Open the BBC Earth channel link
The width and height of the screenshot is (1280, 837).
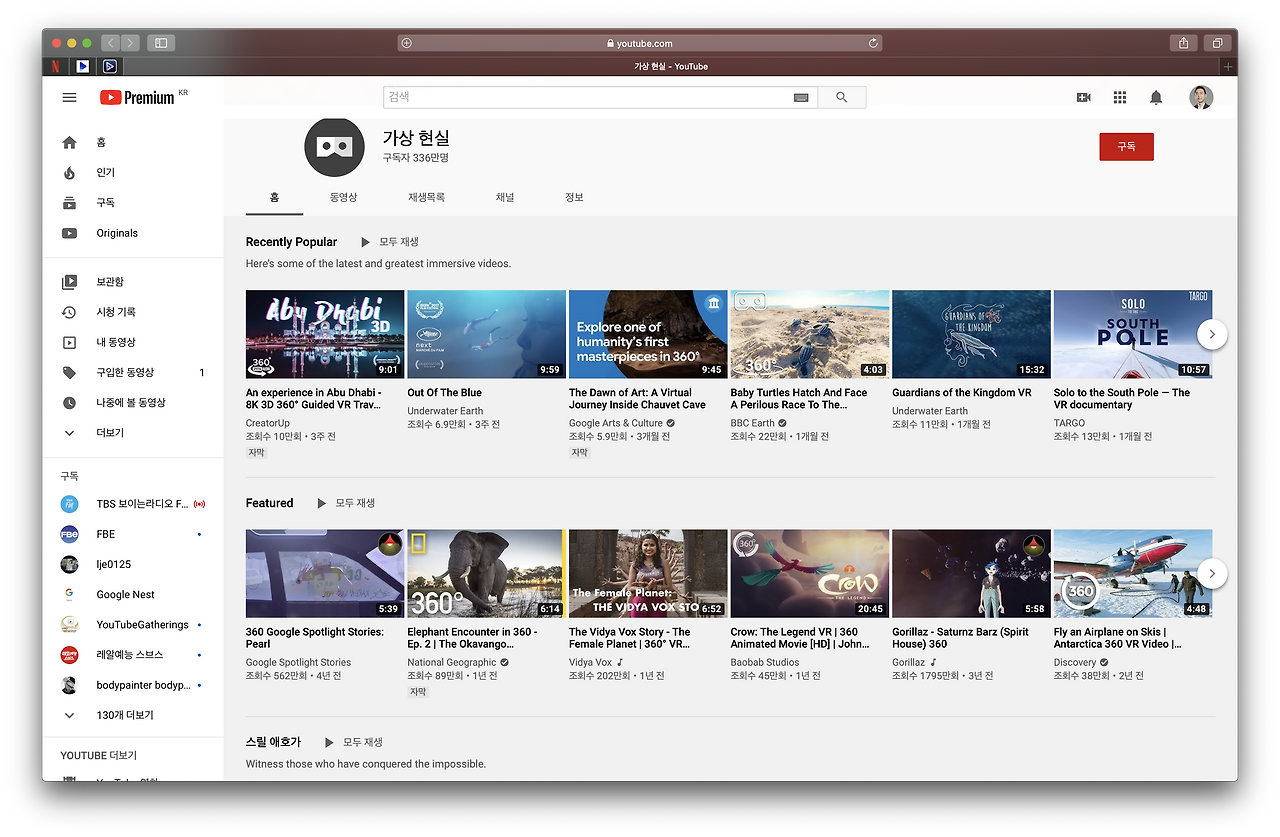point(753,423)
